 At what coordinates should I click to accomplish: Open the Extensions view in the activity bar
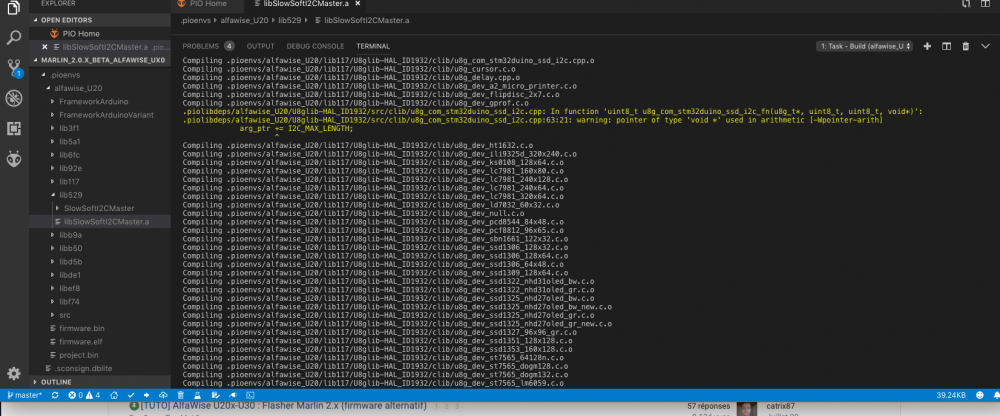(x=14, y=128)
